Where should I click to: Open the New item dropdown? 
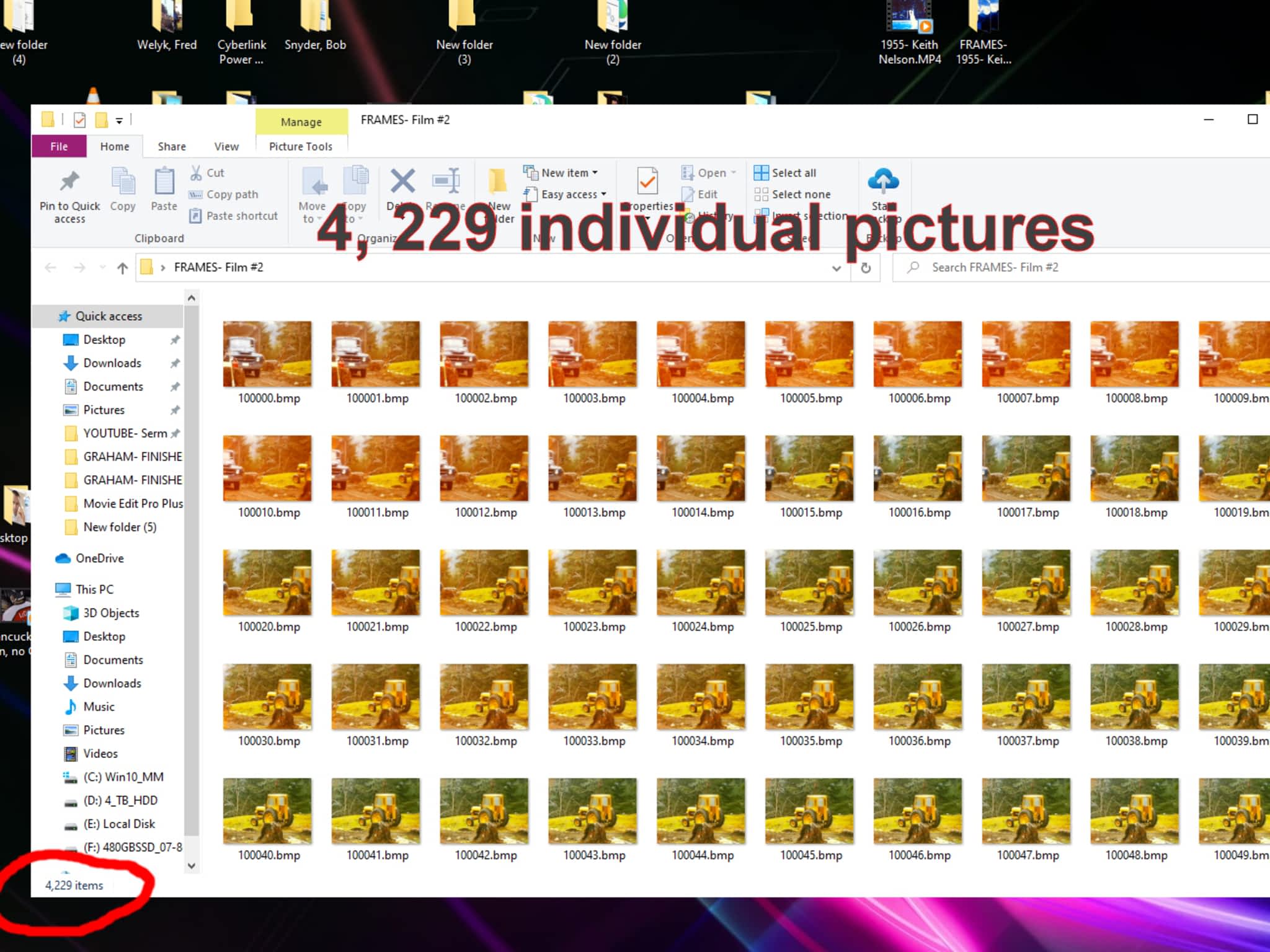tap(561, 173)
